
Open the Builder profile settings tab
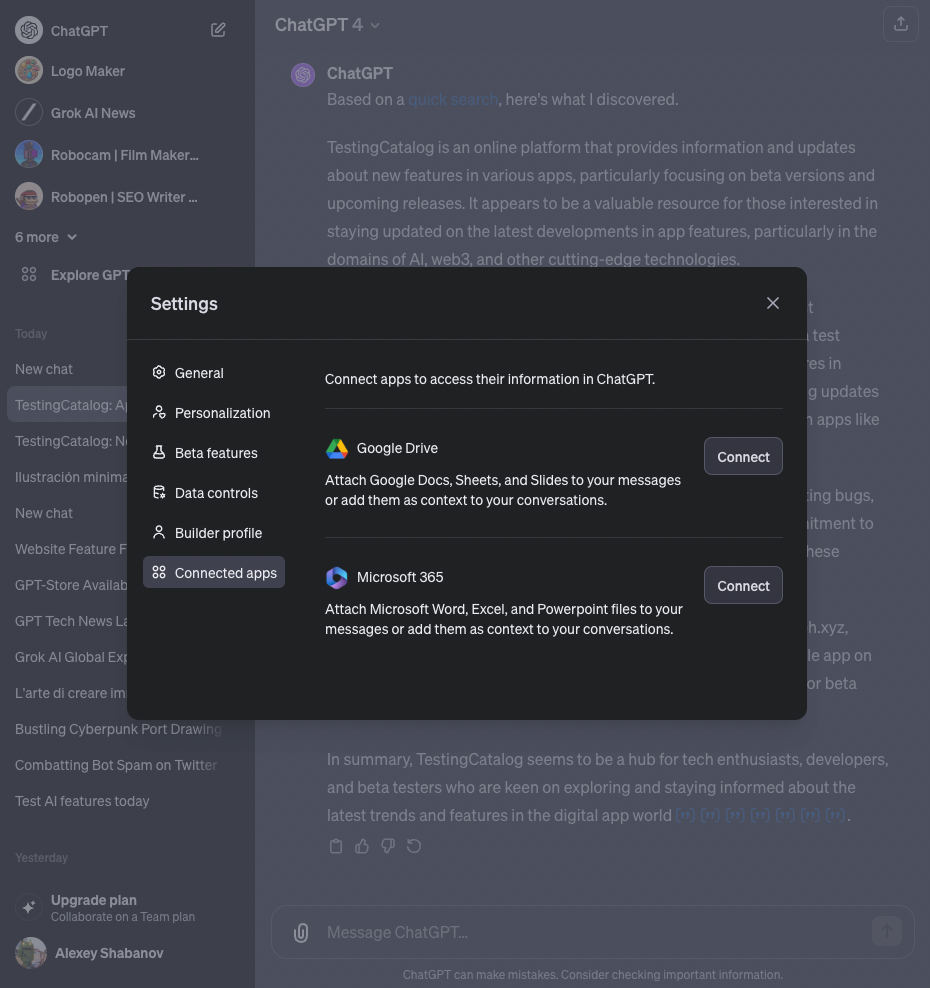[214, 532]
